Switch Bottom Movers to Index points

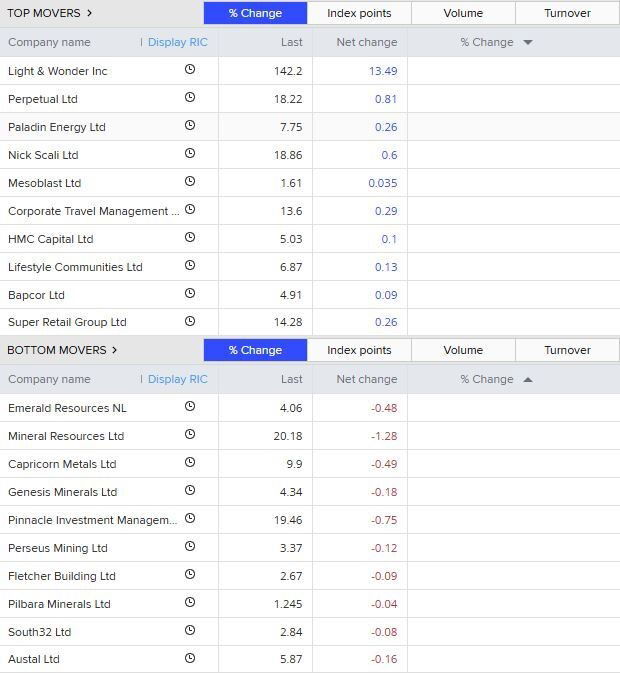[359, 350]
